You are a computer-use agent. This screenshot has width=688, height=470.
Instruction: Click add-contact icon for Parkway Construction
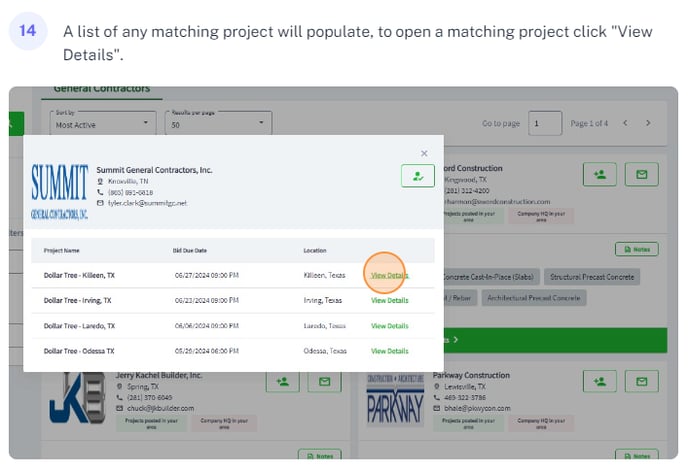(600, 381)
